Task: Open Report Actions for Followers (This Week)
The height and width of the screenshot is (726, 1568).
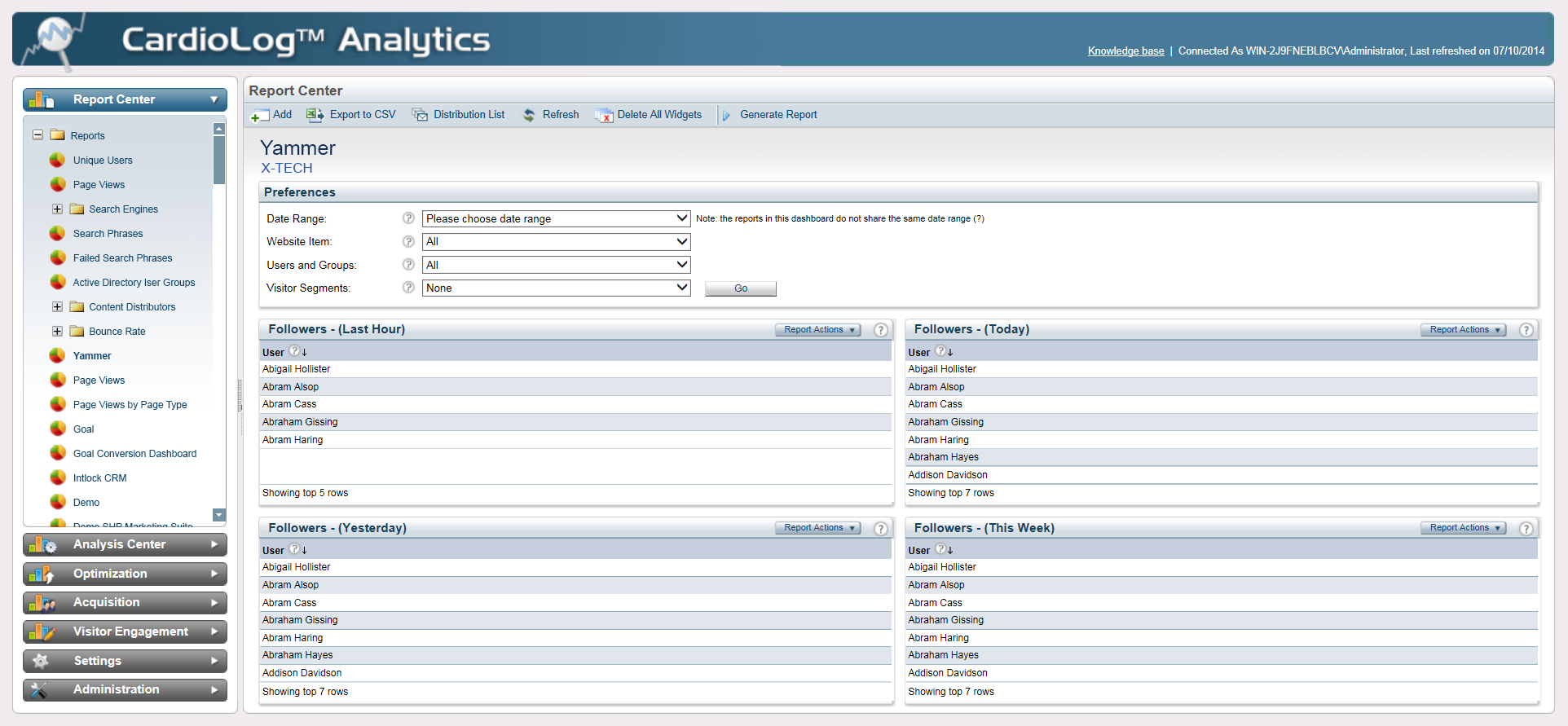Action: coord(1463,528)
